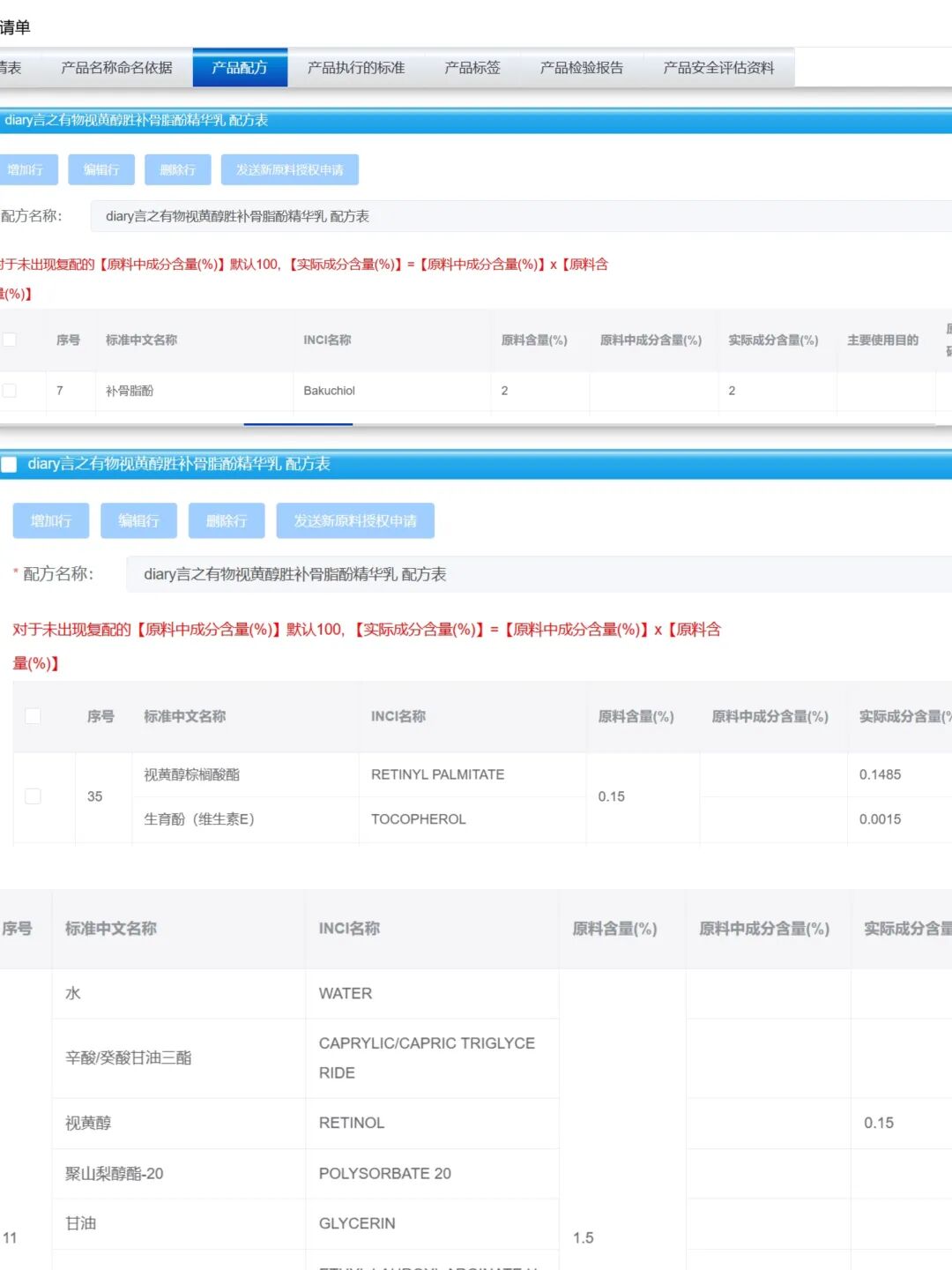Tick the select-all checkbox in the Bakuchiol table header

(x=10, y=340)
